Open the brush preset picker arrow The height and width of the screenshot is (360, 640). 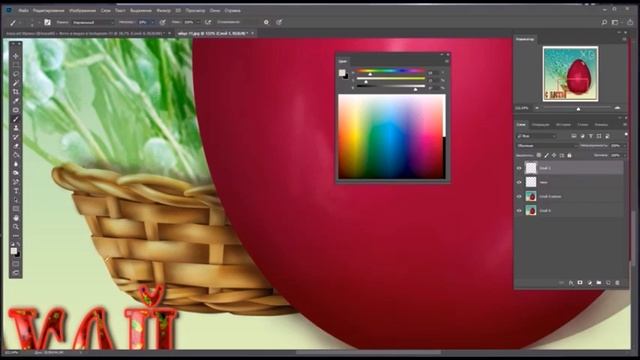click(x=39, y=22)
